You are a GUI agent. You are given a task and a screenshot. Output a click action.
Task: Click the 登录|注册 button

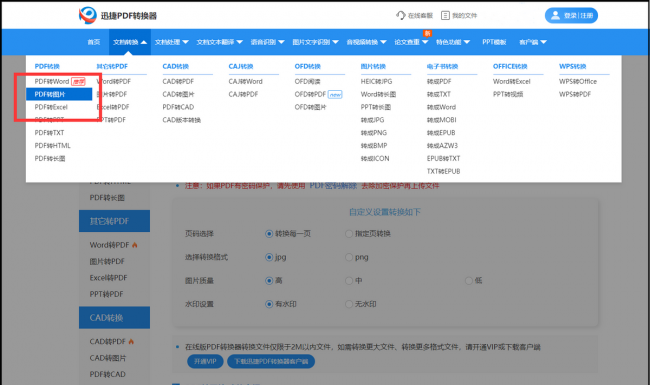[x=571, y=15]
